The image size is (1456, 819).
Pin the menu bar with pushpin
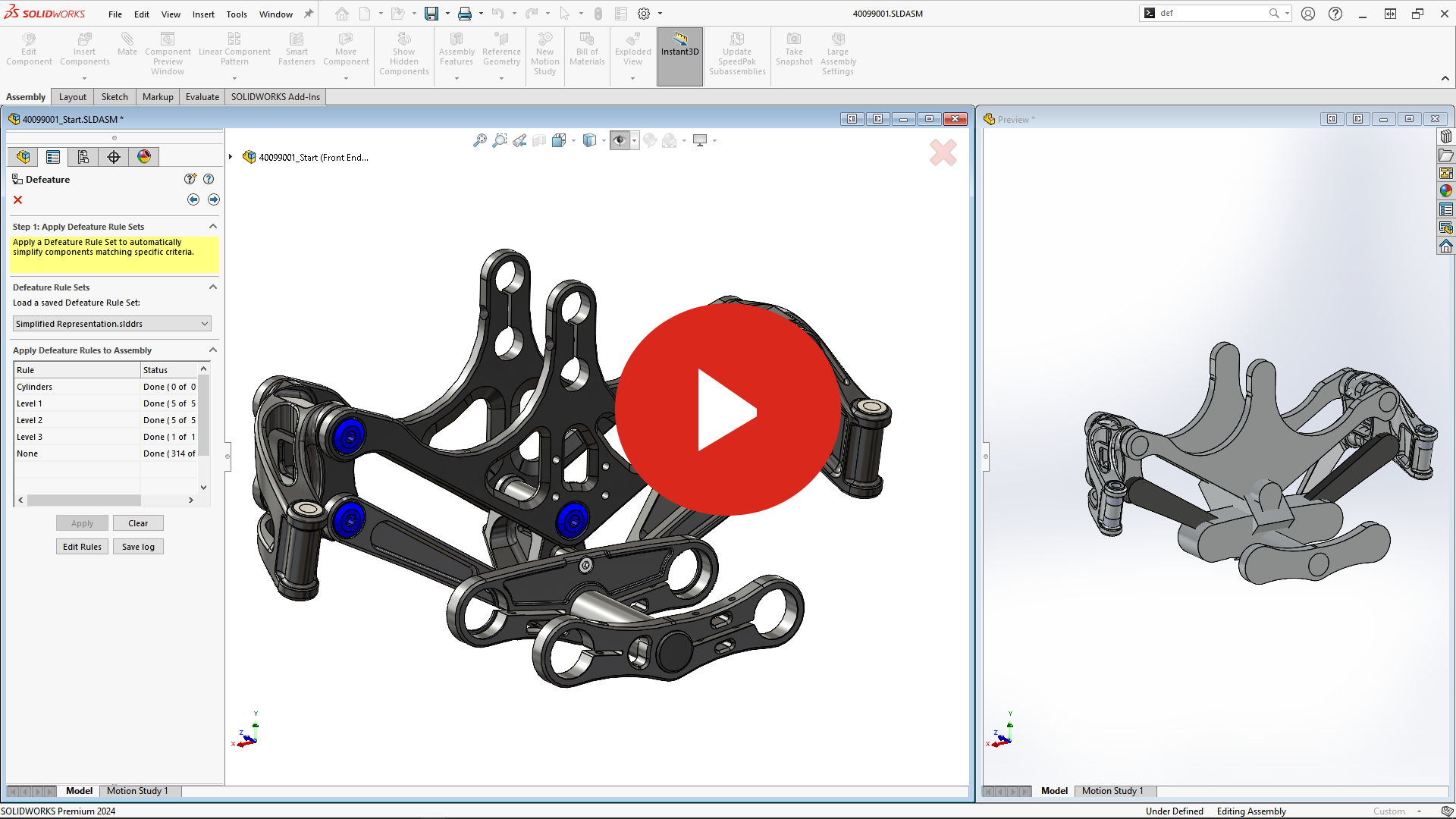(x=309, y=14)
